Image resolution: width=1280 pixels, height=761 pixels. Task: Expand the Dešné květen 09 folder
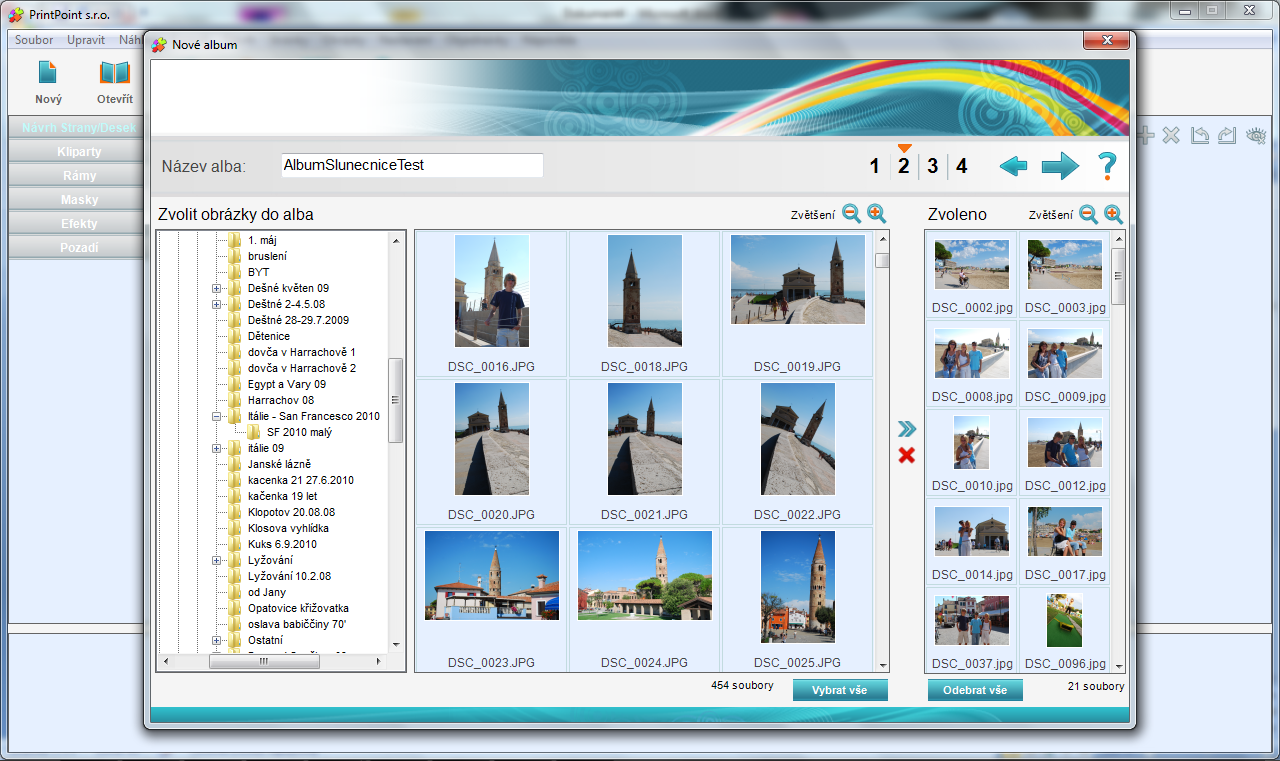tap(216, 288)
